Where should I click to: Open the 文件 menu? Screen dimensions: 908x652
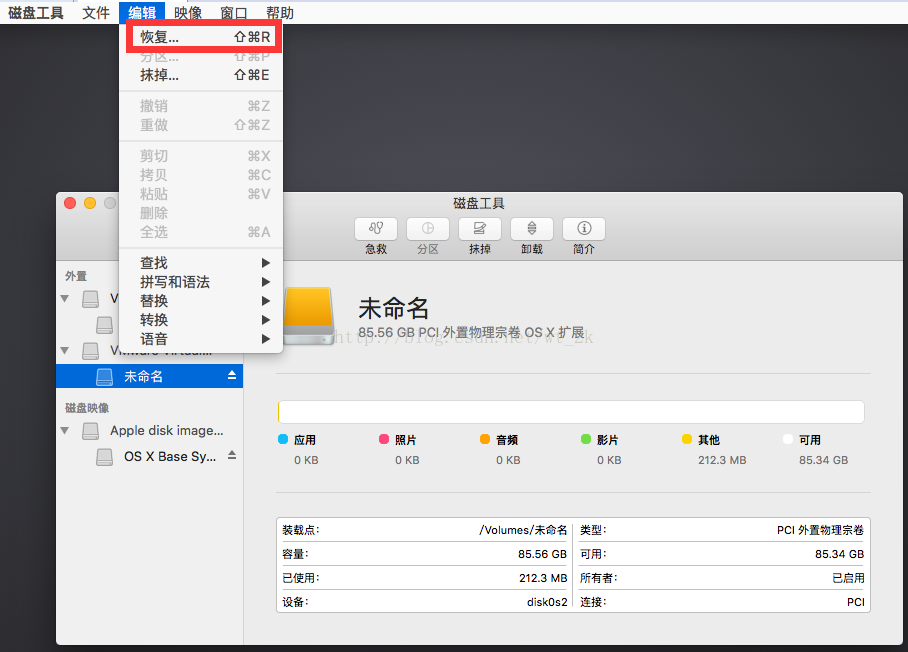pos(96,12)
